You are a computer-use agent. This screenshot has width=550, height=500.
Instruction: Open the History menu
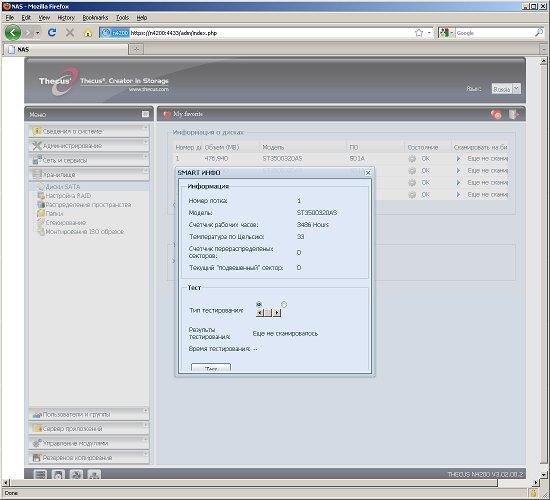66,18
